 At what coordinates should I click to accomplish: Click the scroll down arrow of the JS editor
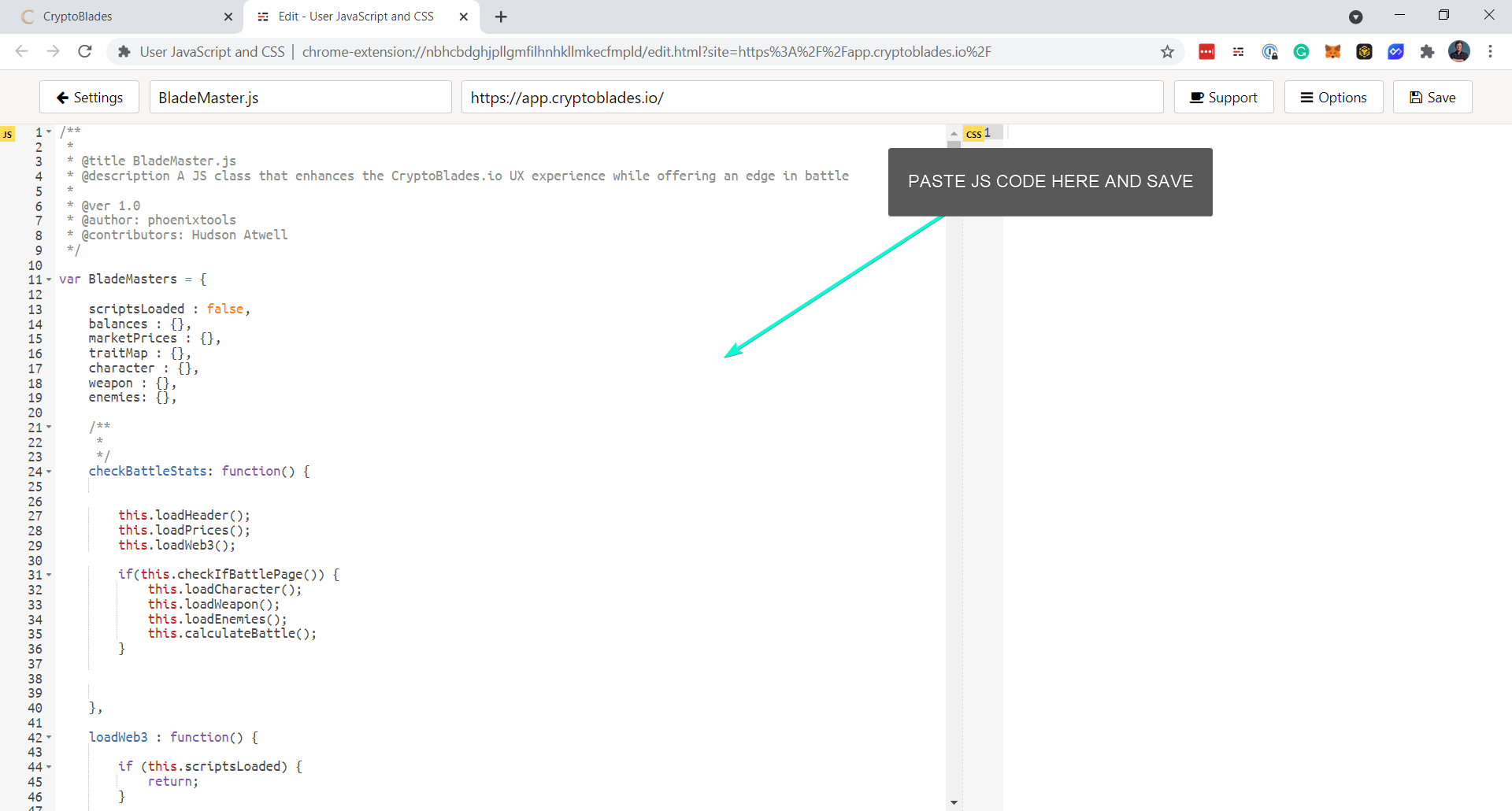click(954, 802)
